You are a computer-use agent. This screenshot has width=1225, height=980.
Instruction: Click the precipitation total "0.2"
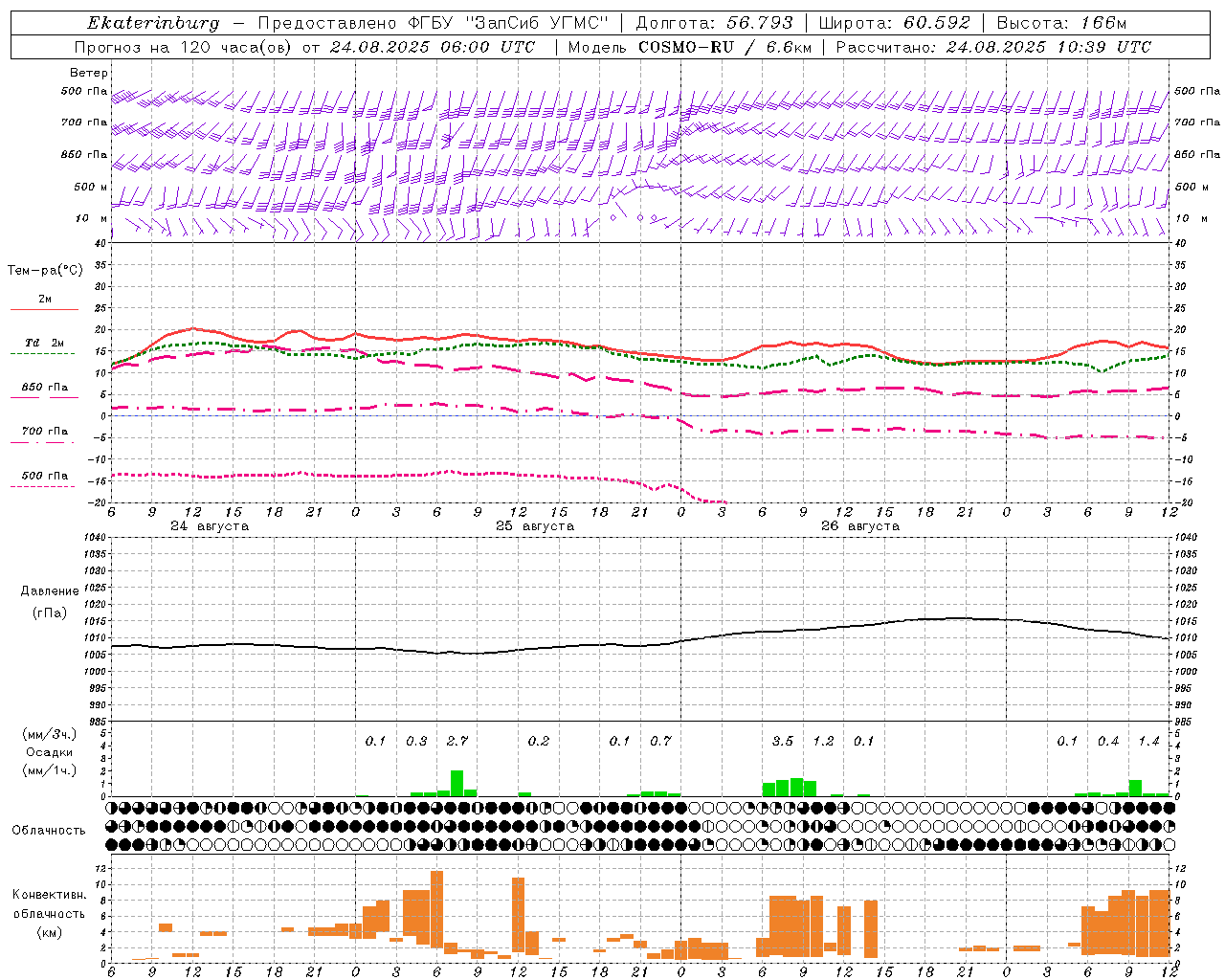(539, 741)
